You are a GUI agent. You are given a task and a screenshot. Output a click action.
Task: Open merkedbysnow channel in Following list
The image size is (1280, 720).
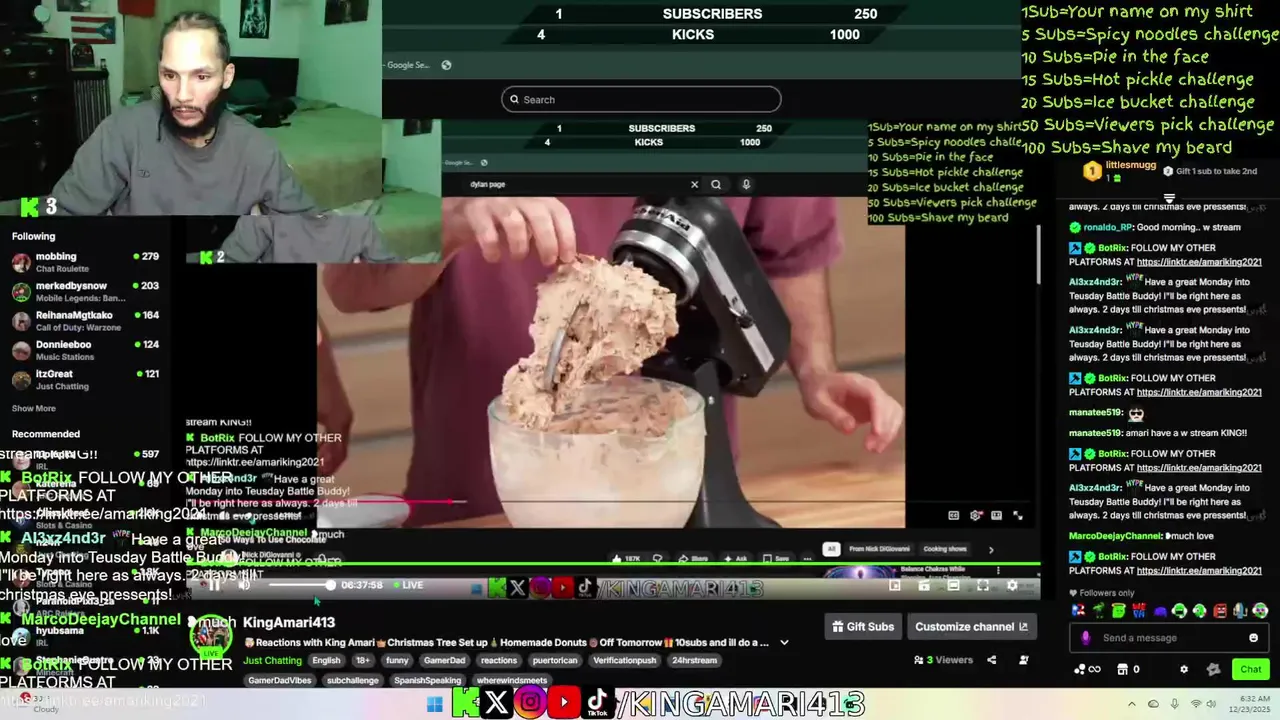coord(86,292)
